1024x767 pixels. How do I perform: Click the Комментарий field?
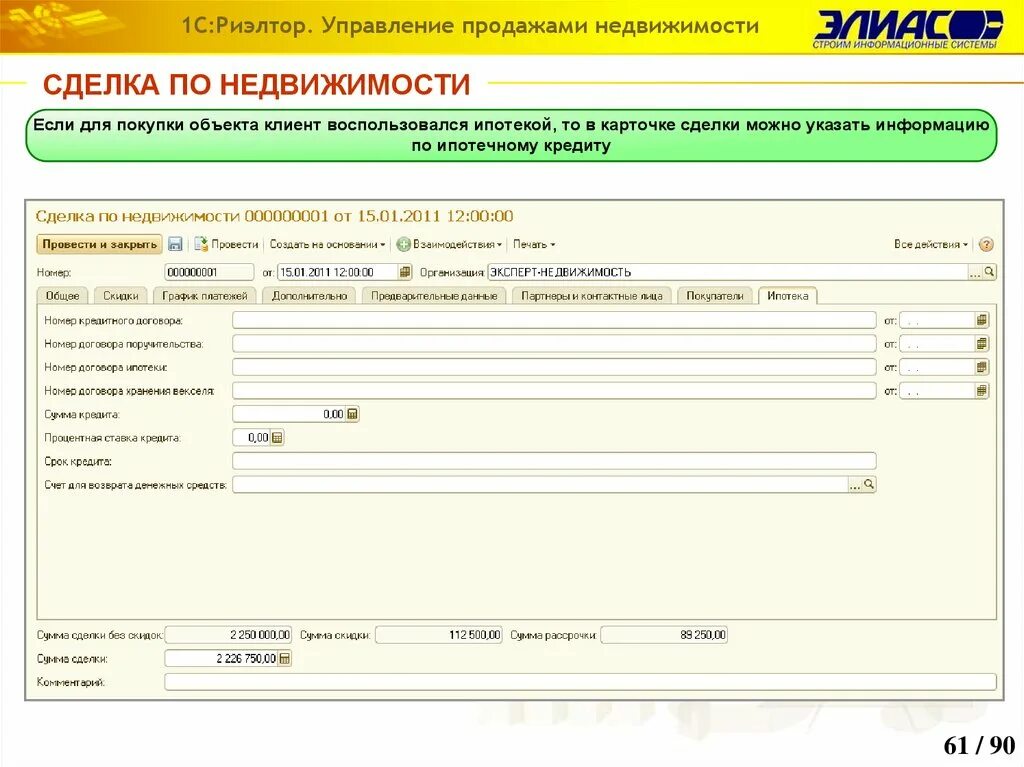[x=581, y=682]
